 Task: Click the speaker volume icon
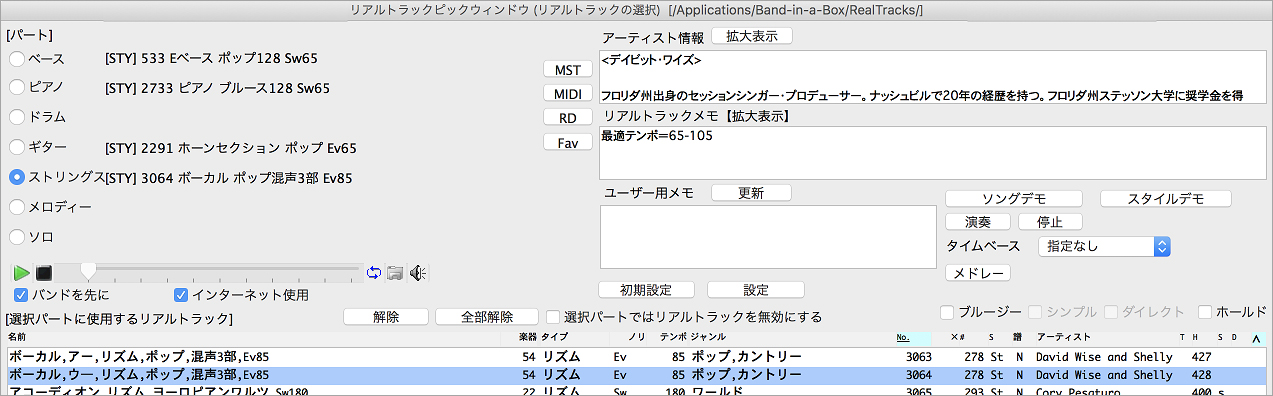(x=418, y=272)
